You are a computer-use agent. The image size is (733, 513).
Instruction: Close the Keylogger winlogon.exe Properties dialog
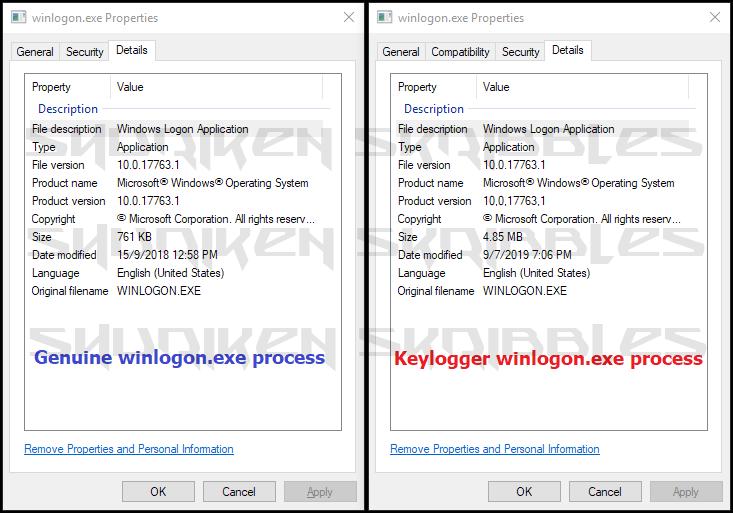(x=714, y=18)
